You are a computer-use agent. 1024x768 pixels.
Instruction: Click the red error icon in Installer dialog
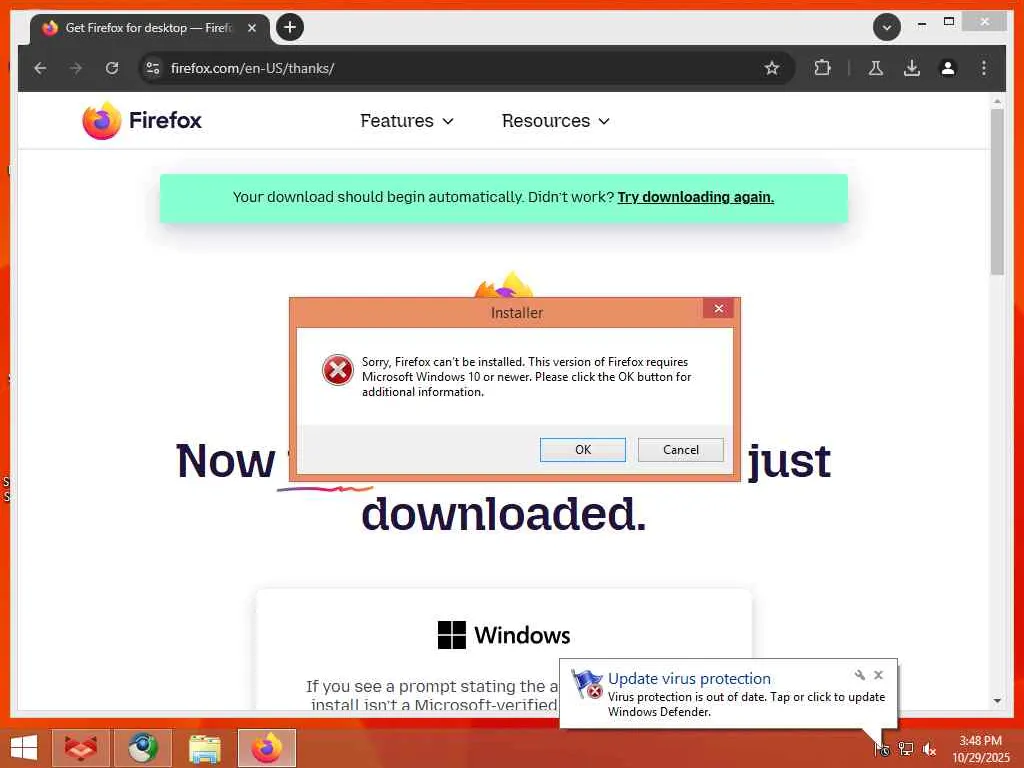tap(338, 370)
